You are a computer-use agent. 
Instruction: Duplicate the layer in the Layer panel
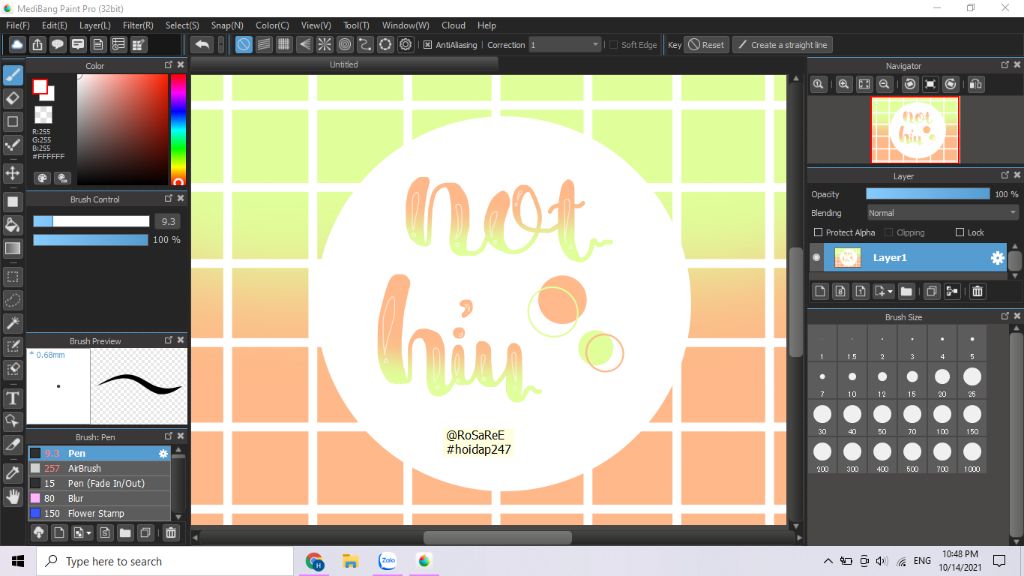[932, 291]
